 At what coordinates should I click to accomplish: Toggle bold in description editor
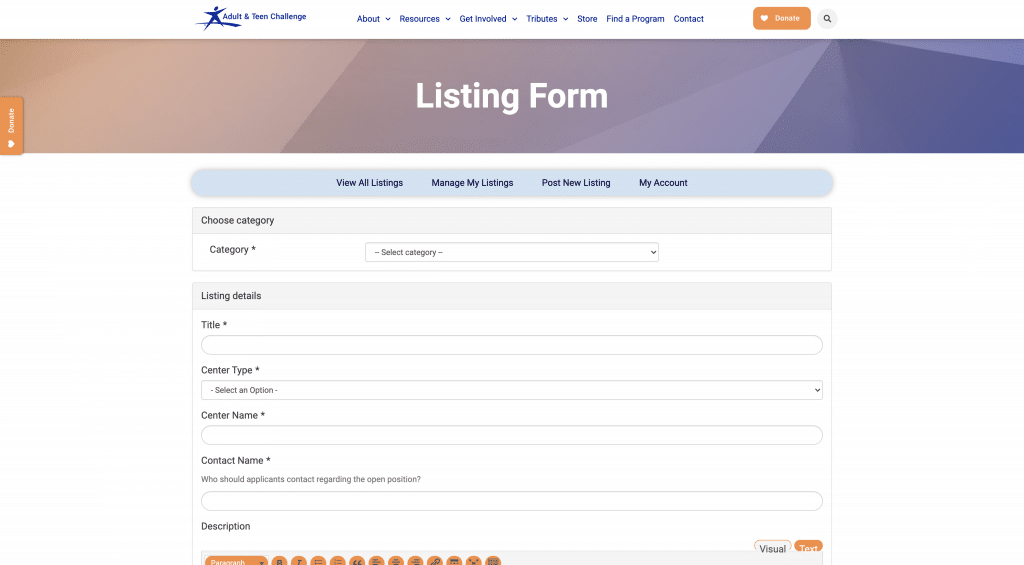tap(279, 561)
